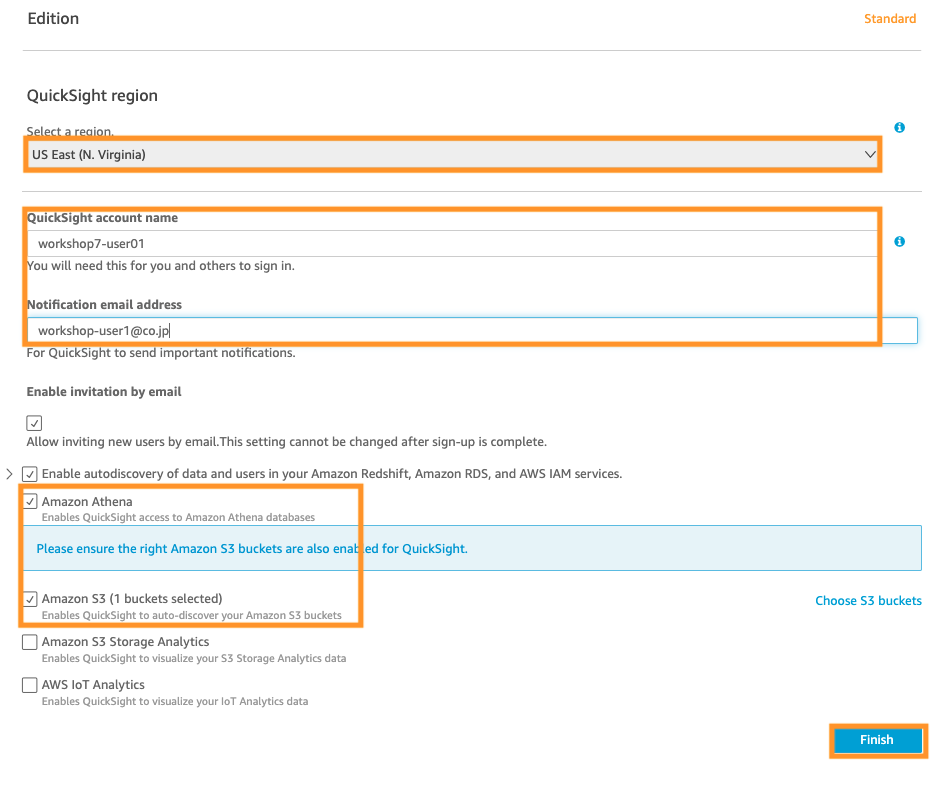Toggle autodiscovery of data and users checkbox
The image size is (944, 788).
tap(30, 474)
